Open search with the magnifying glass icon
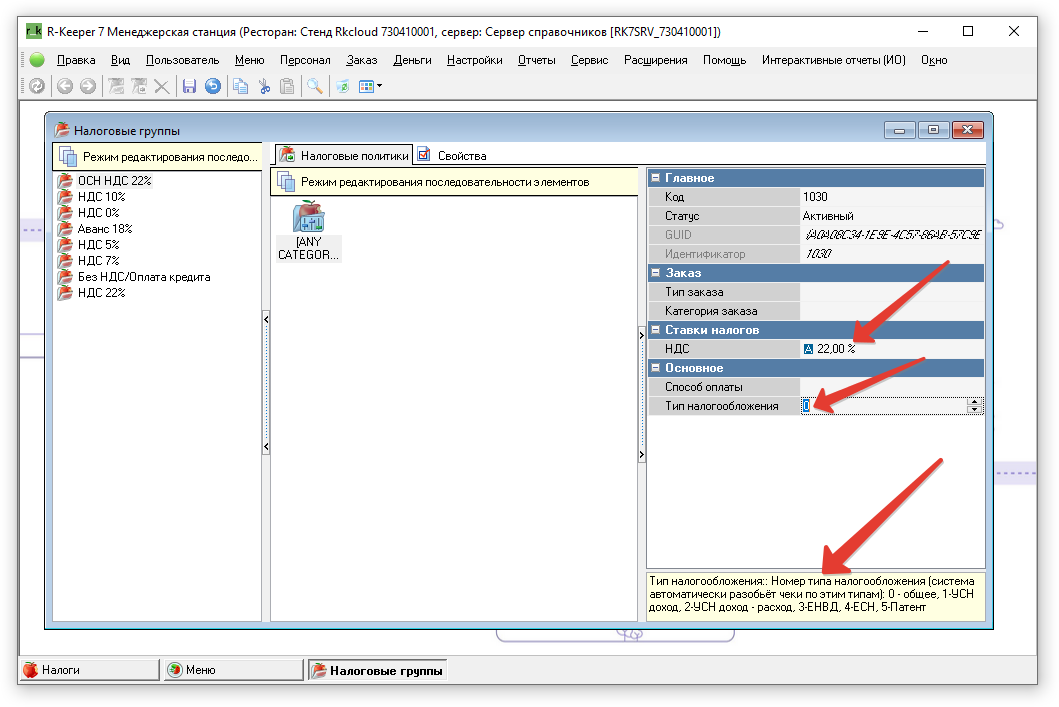 pos(315,87)
